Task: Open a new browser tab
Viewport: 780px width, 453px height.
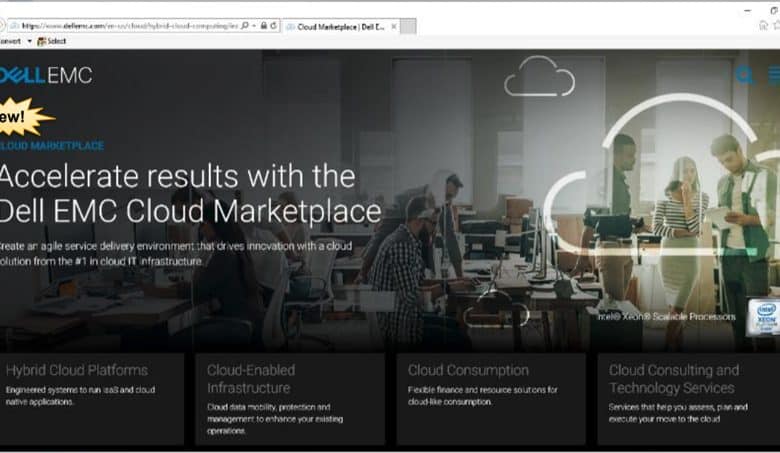Action: (408, 27)
